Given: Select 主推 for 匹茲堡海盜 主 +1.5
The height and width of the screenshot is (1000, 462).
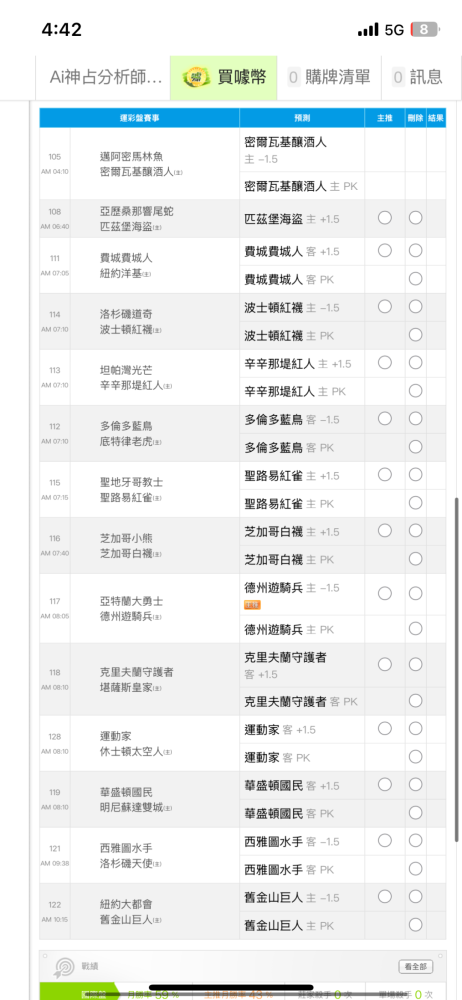Looking at the screenshot, I should point(385,218).
